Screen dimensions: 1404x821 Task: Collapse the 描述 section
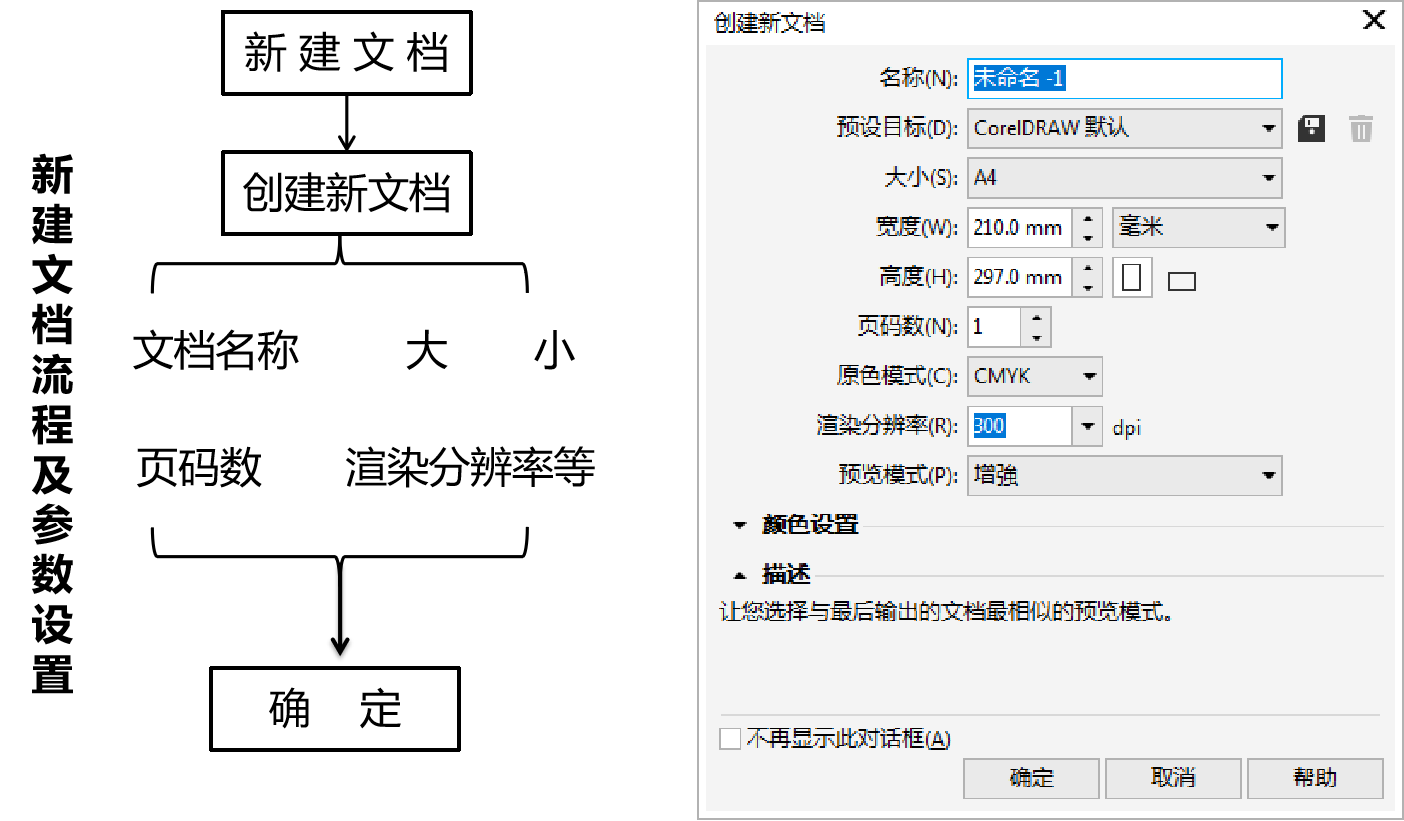click(x=740, y=575)
